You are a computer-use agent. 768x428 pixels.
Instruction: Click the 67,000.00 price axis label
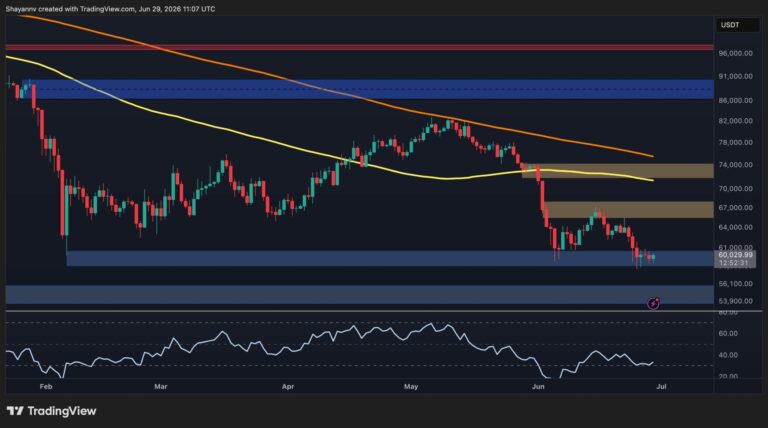735,208
